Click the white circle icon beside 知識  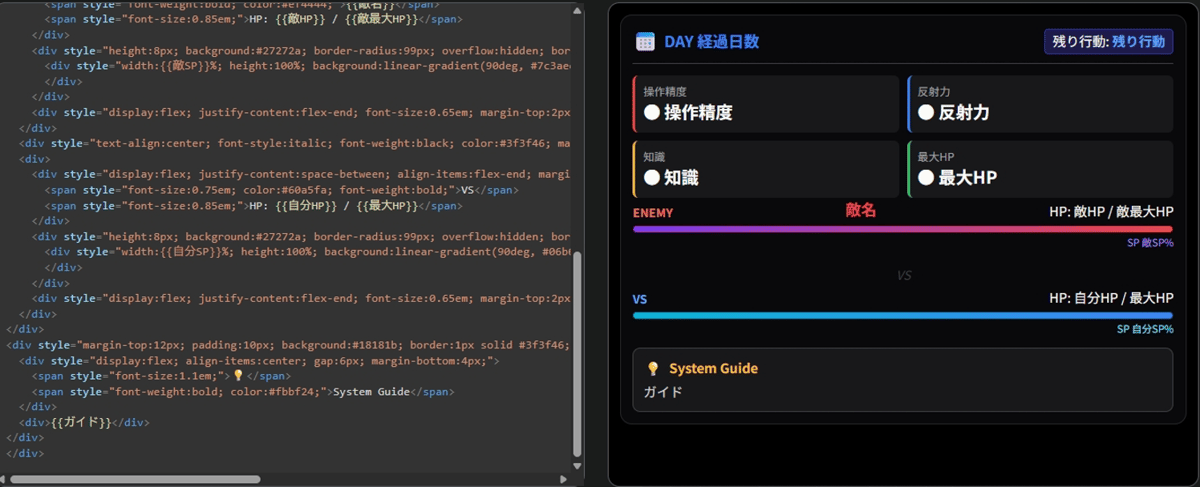pos(652,178)
